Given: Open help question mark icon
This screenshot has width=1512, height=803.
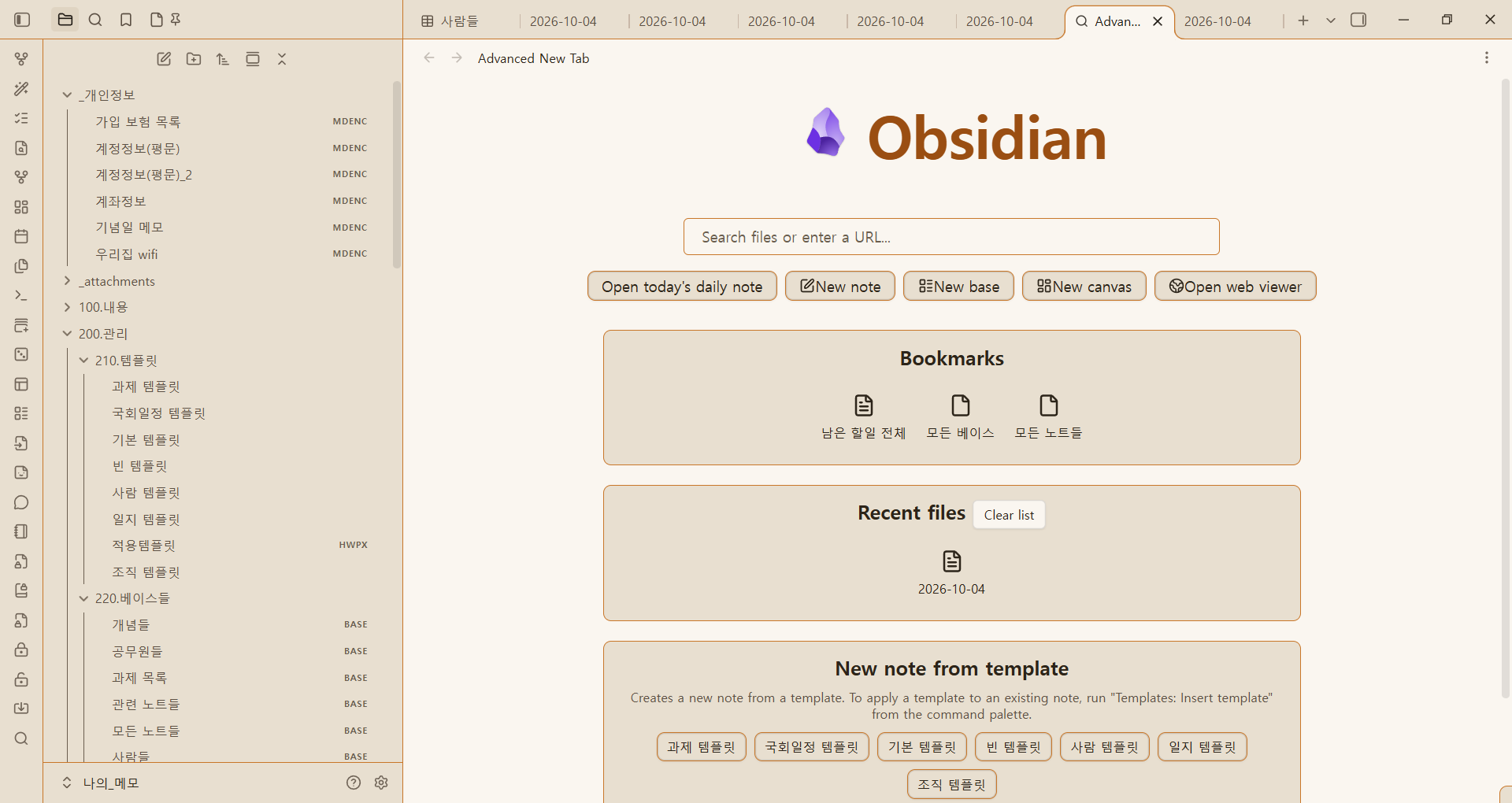Looking at the screenshot, I should (354, 783).
